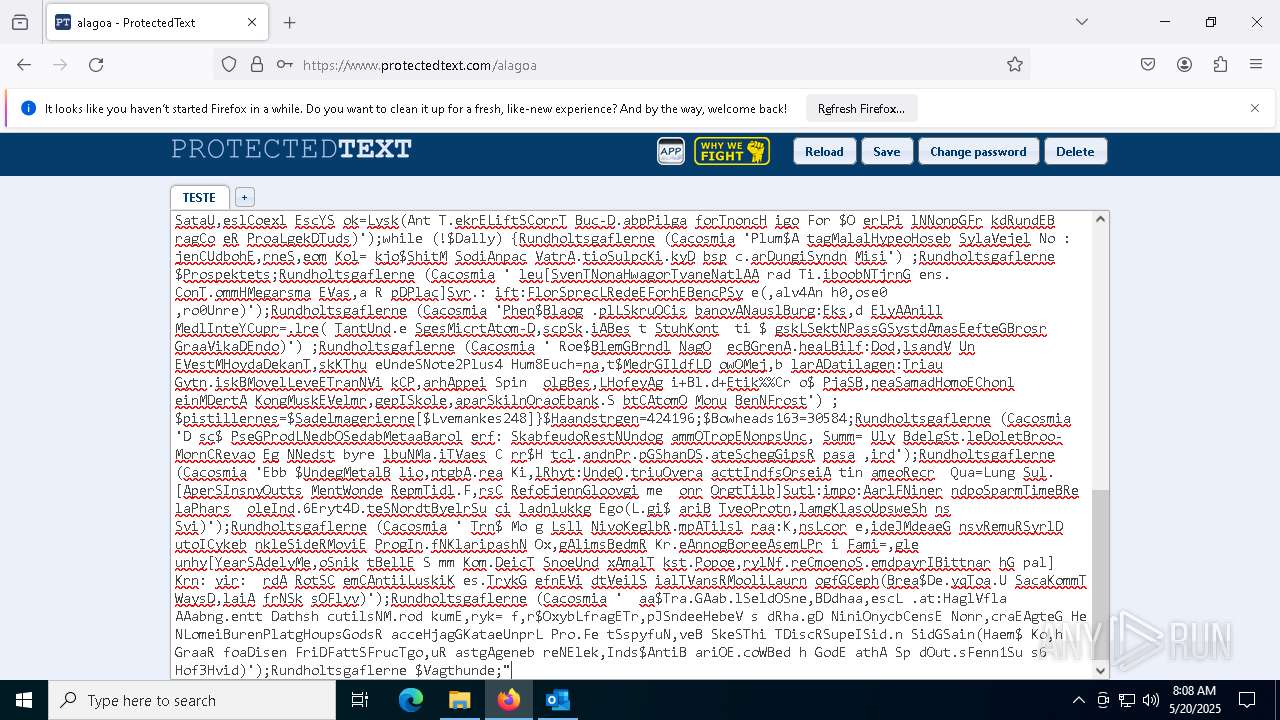
Task: Select the TESTE note tab
Action: point(199,197)
